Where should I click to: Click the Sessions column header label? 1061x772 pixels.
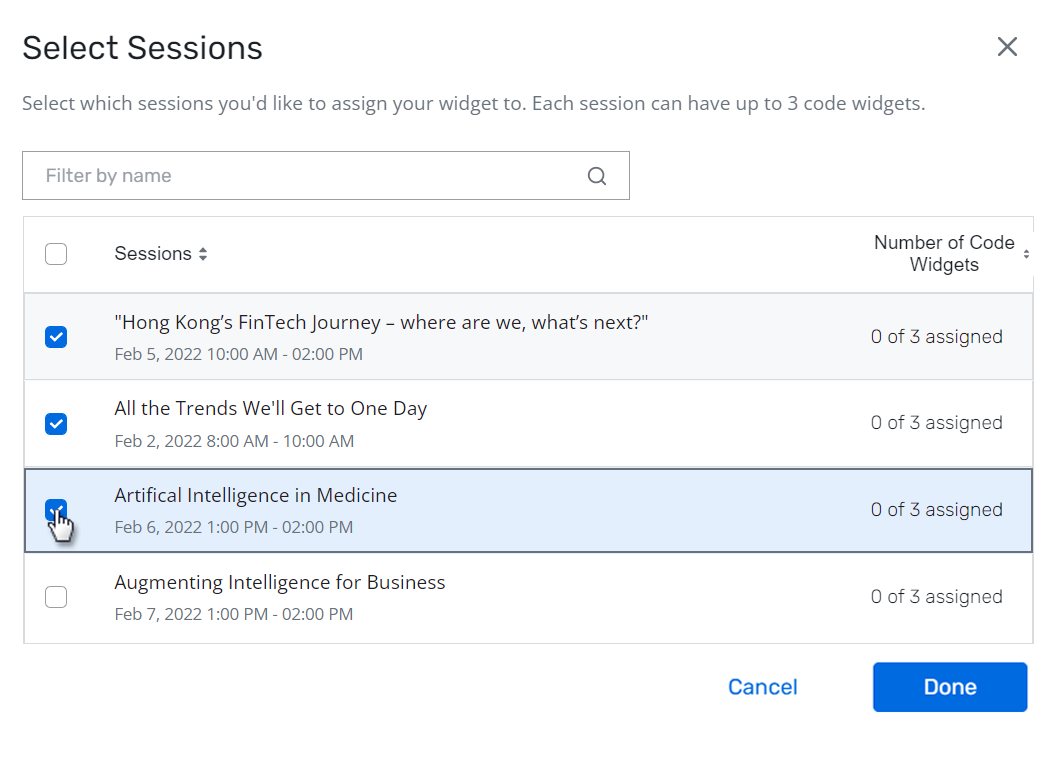pyautogui.click(x=152, y=254)
